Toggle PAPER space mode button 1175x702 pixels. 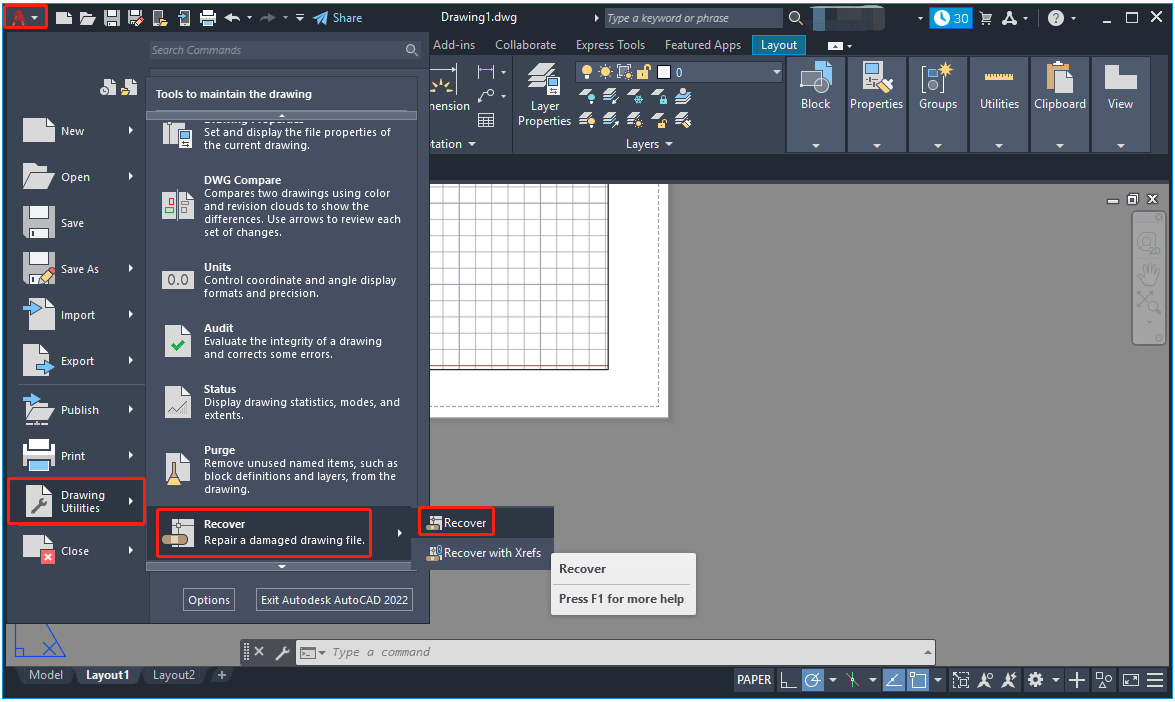[754, 680]
